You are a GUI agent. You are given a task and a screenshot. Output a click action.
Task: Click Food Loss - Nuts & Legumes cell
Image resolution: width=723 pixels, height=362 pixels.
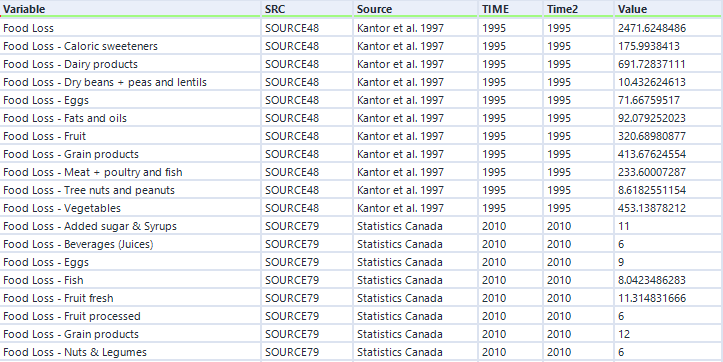point(130,352)
